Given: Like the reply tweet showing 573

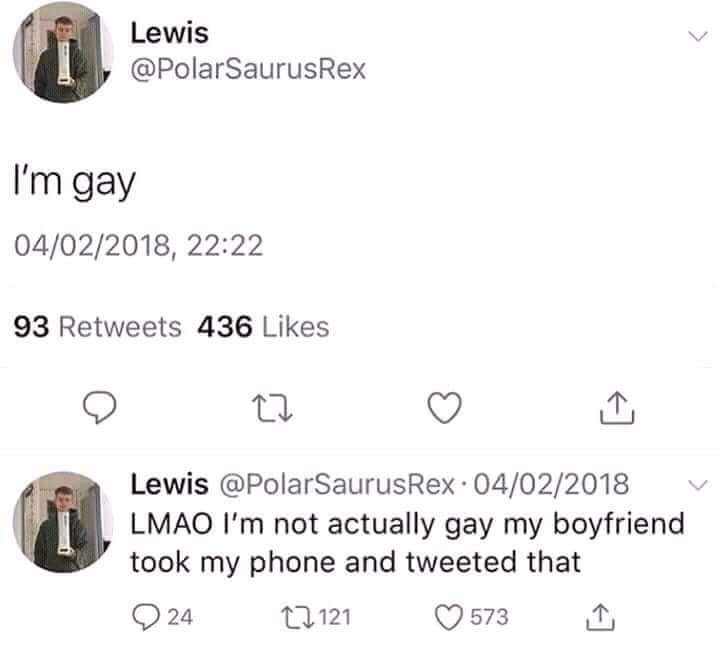Looking at the screenshot, I should pyautogui.click(x=472, y=617).
